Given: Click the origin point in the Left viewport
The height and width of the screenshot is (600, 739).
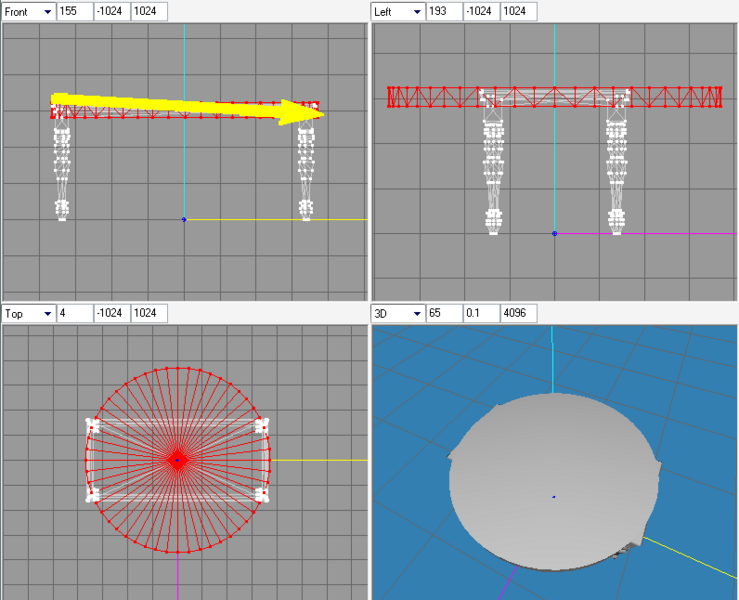Looking at the screenshot, I should 555,233.
